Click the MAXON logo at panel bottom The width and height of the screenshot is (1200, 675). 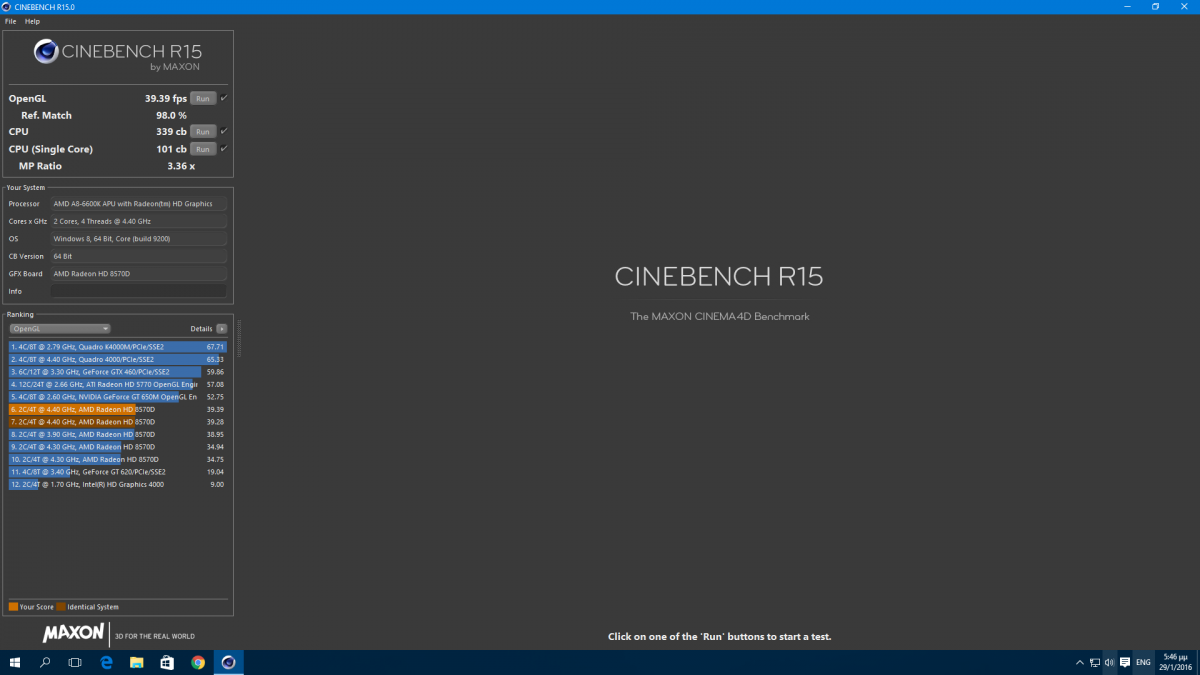click(x=73, y=633)
